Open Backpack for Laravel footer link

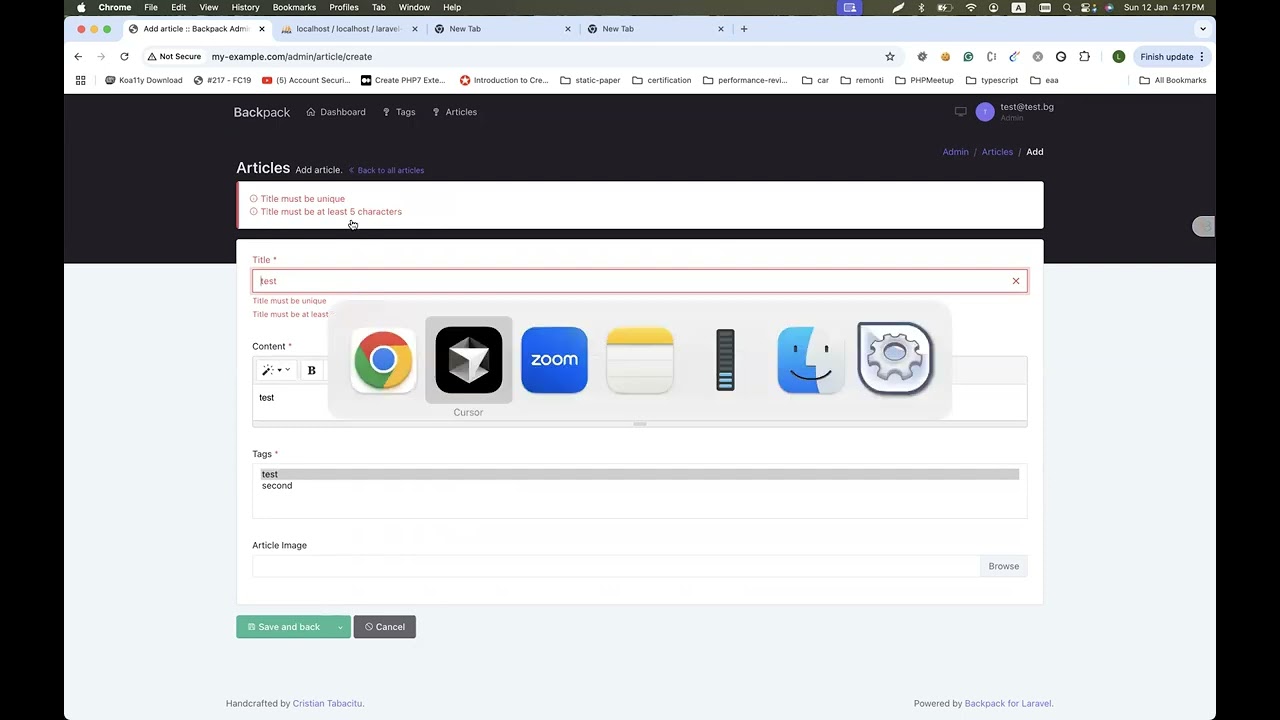click(1008, 704)
